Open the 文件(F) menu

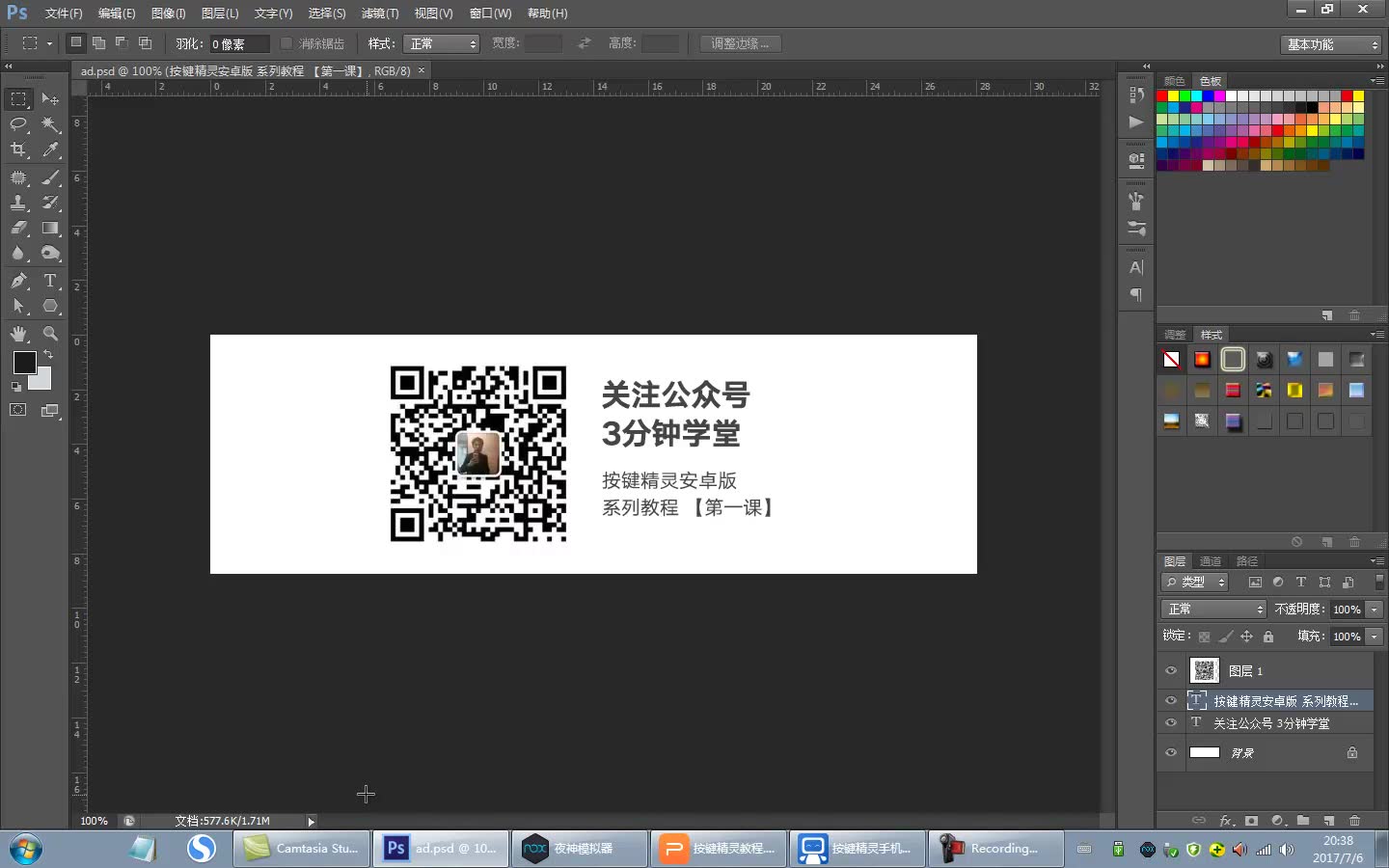tap(64, 14)
